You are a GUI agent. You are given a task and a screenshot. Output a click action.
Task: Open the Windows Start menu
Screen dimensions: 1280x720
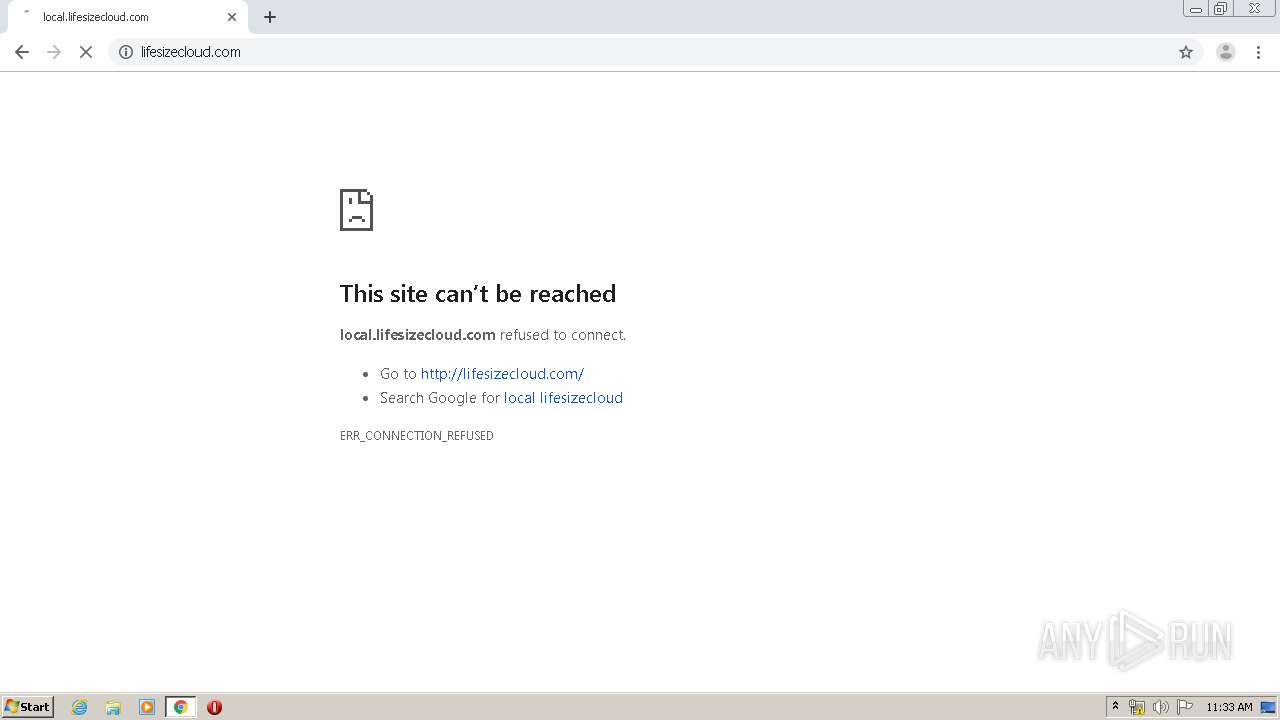click(28, 707)
